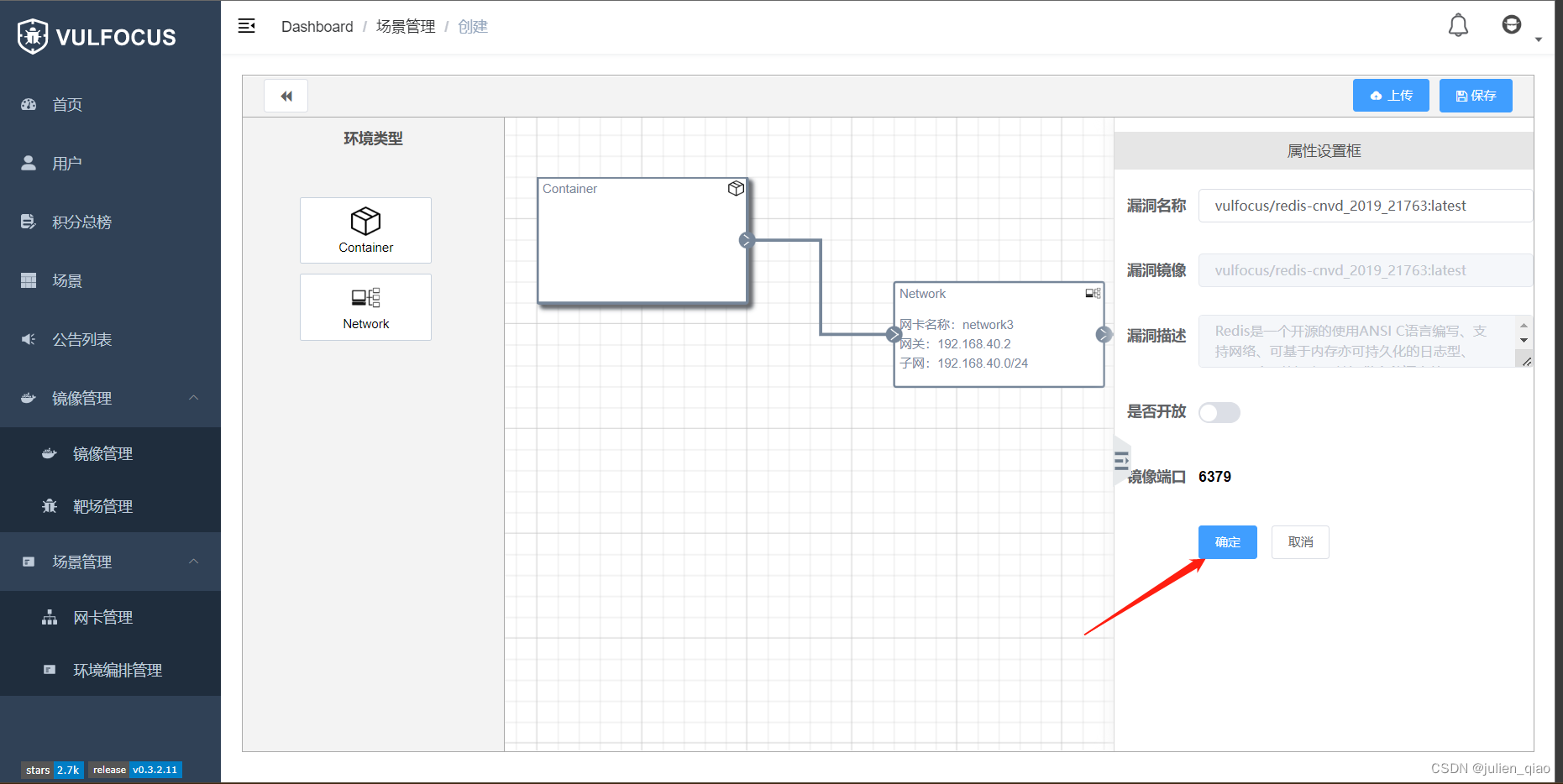Viewport: 1563px width, 784px height.
Task: Click the cube icon on Container node
Action: (x=736, y=188)
